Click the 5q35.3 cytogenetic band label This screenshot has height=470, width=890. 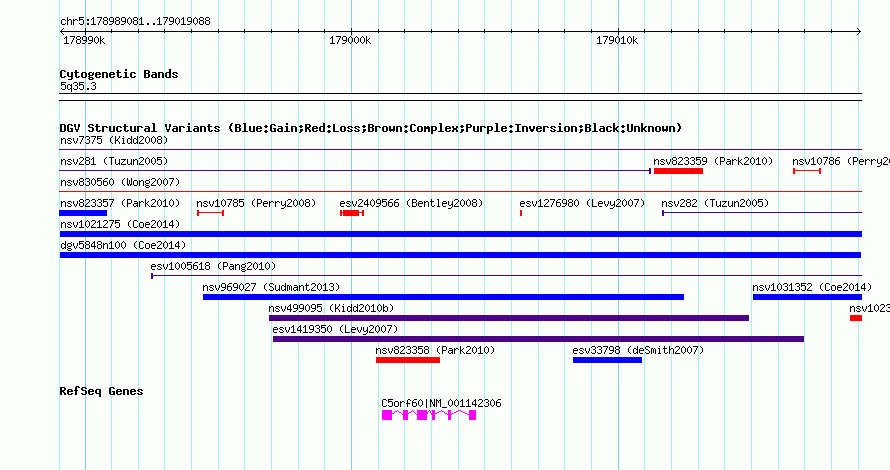[x=78, y=86]
